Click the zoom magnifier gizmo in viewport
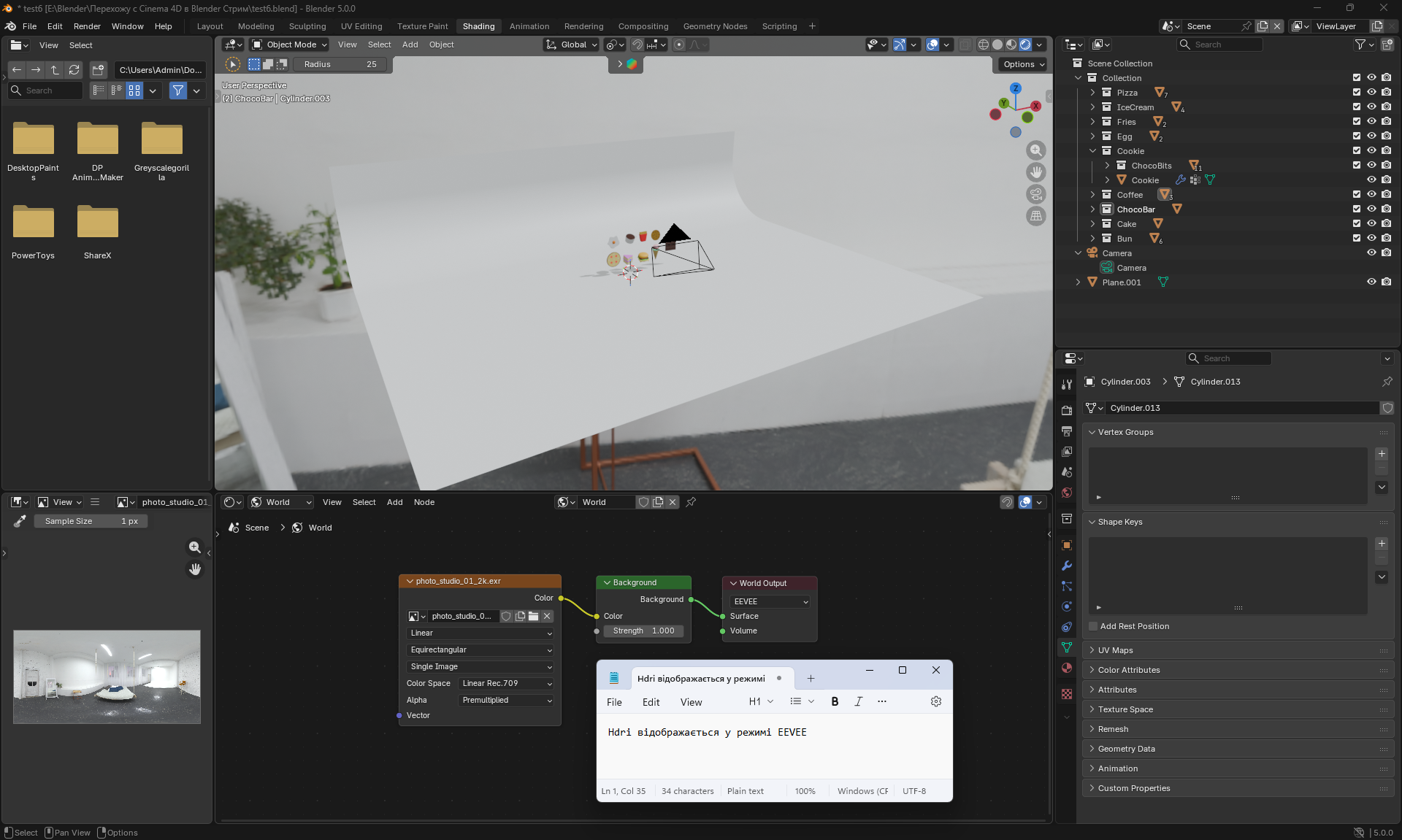This screenshot has width=1402, height=840. tap(1035, 150)
